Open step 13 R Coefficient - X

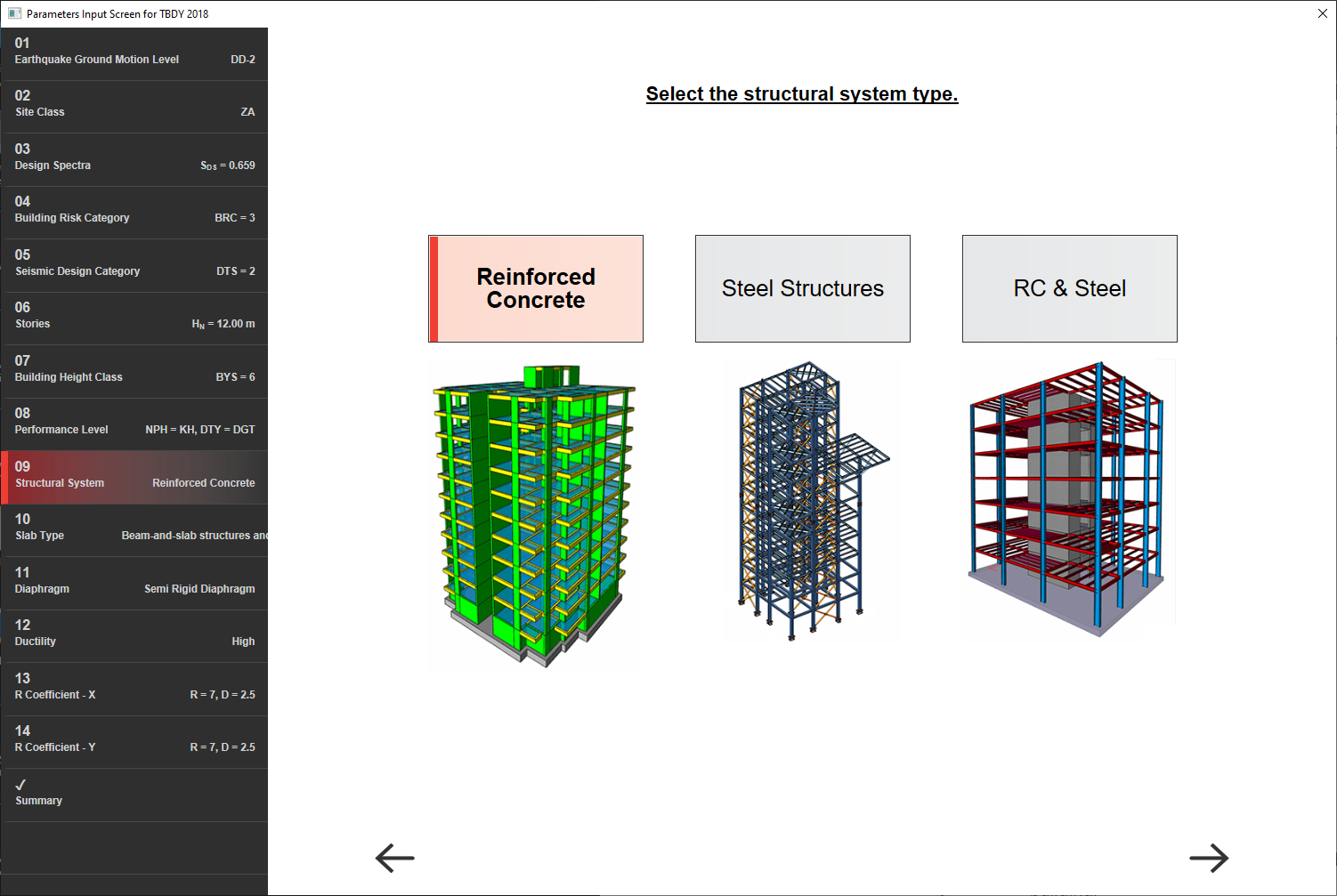[x=134, y=687]
